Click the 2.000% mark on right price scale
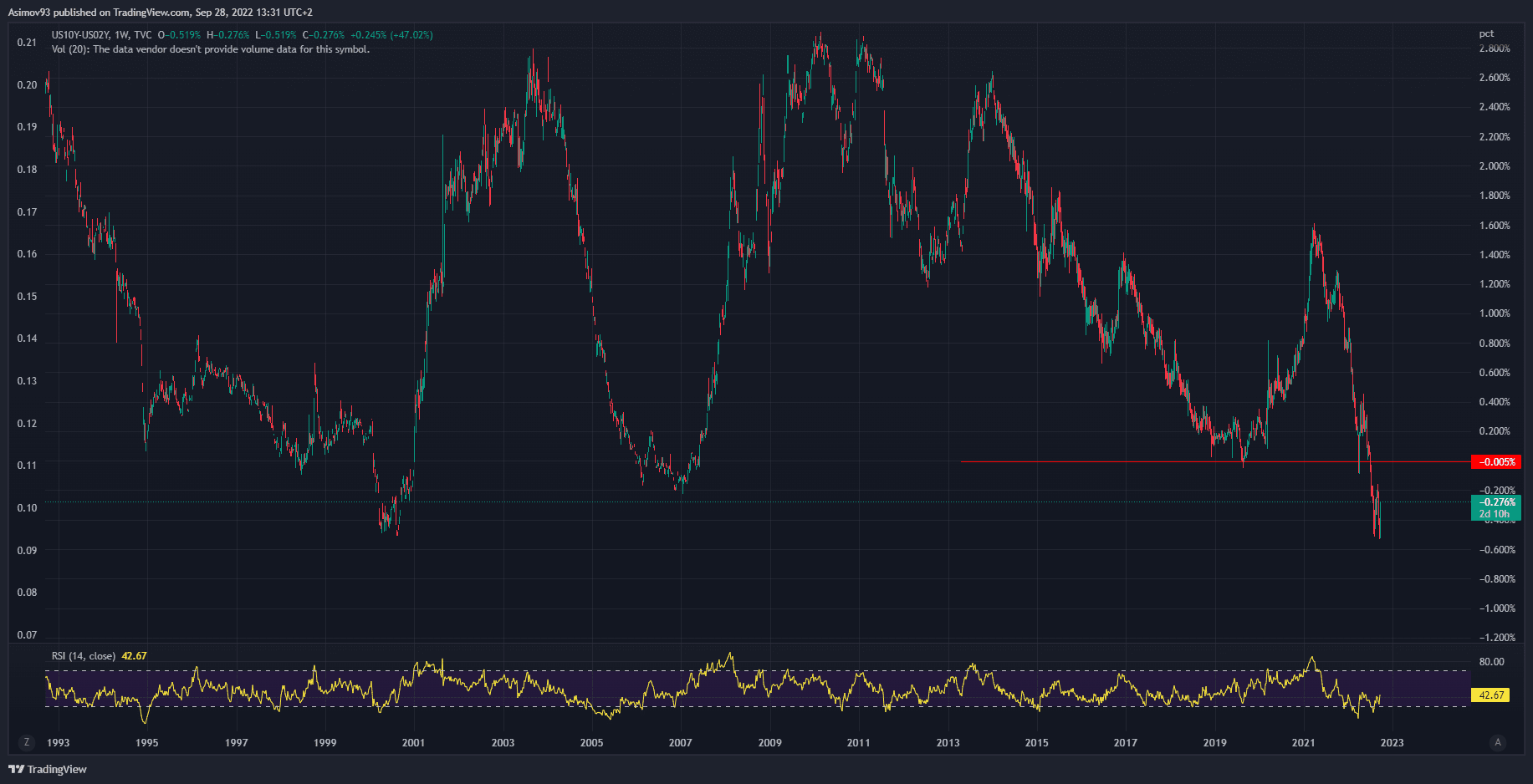Viewport: 1533px width, 784px height. point(1495,166)
